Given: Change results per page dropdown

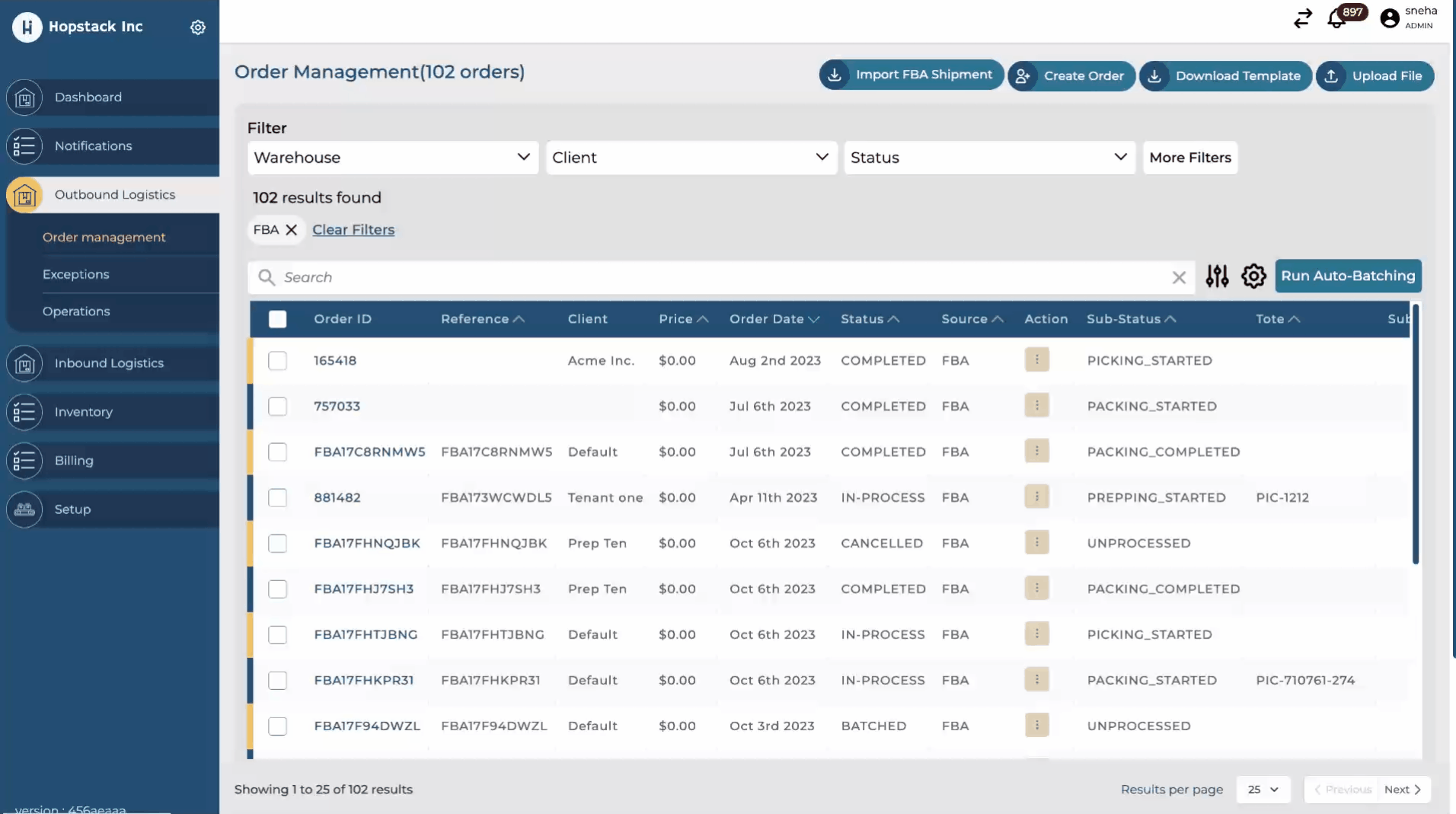Looking at the screenshot, I should pos(1263,790).
